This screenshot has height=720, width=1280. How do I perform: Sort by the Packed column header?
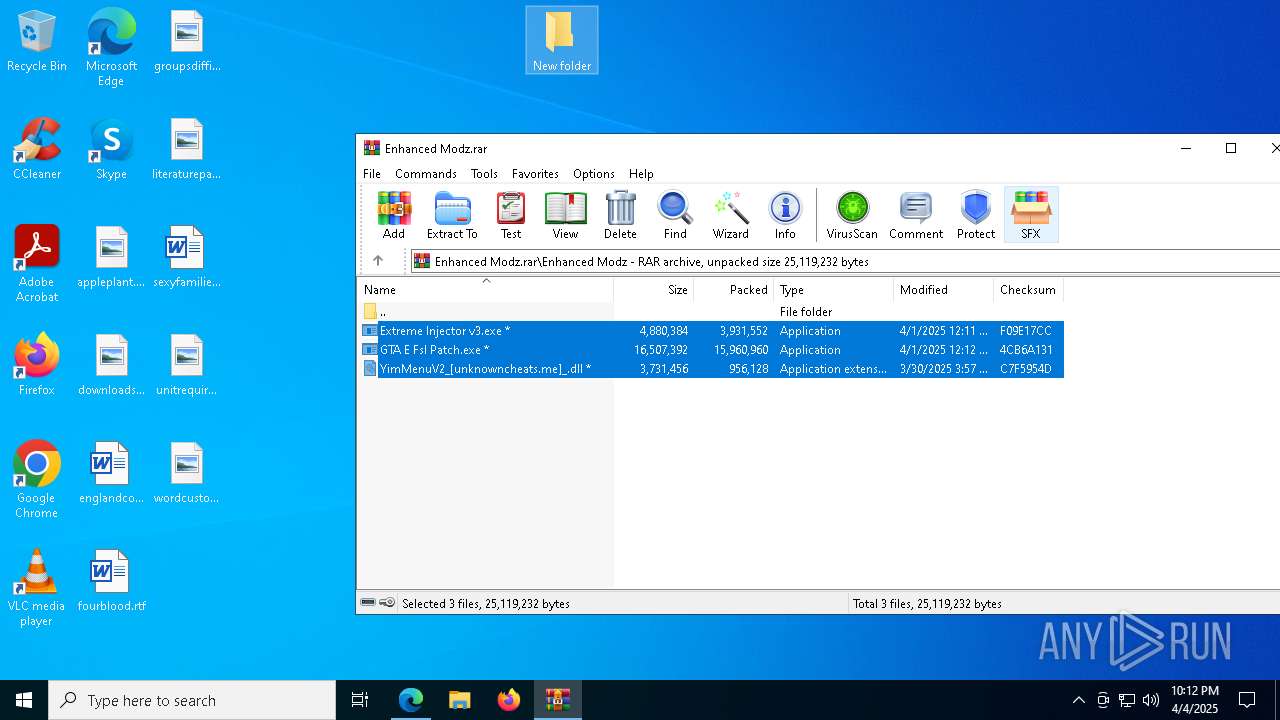(x=734, y=289)
